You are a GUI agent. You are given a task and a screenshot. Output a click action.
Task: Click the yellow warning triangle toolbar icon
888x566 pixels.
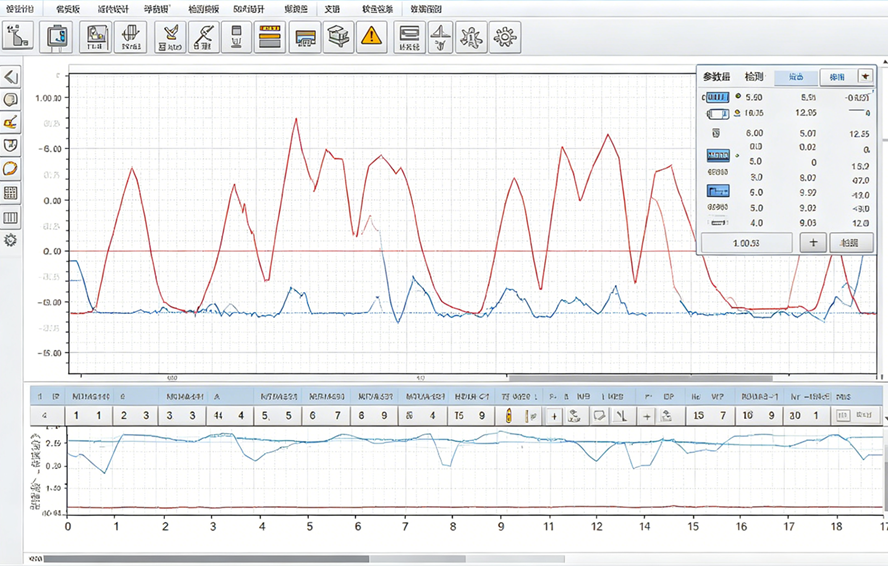point(371,37)
